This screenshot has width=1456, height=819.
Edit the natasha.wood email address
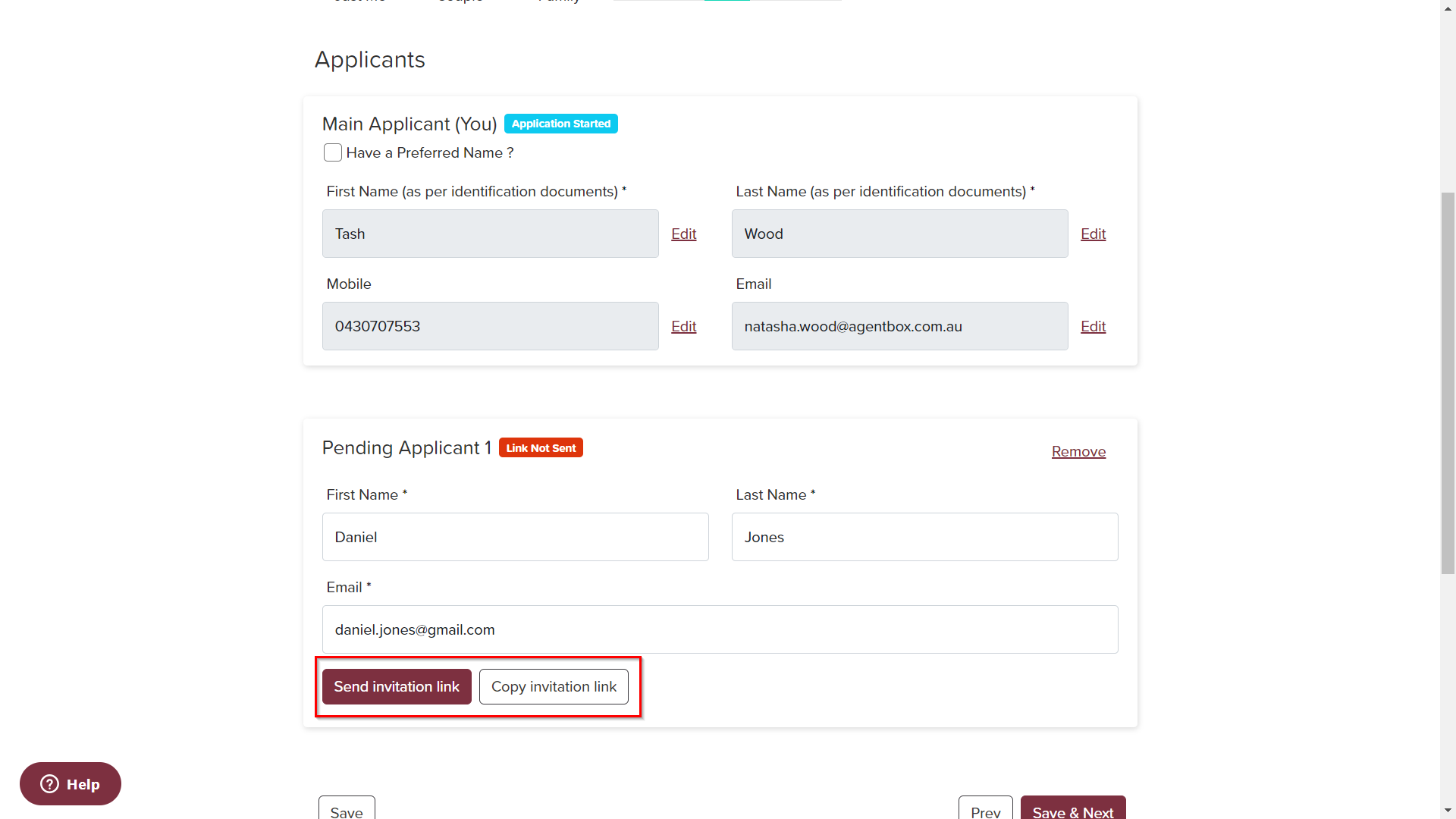click(x=1093, y=326)
